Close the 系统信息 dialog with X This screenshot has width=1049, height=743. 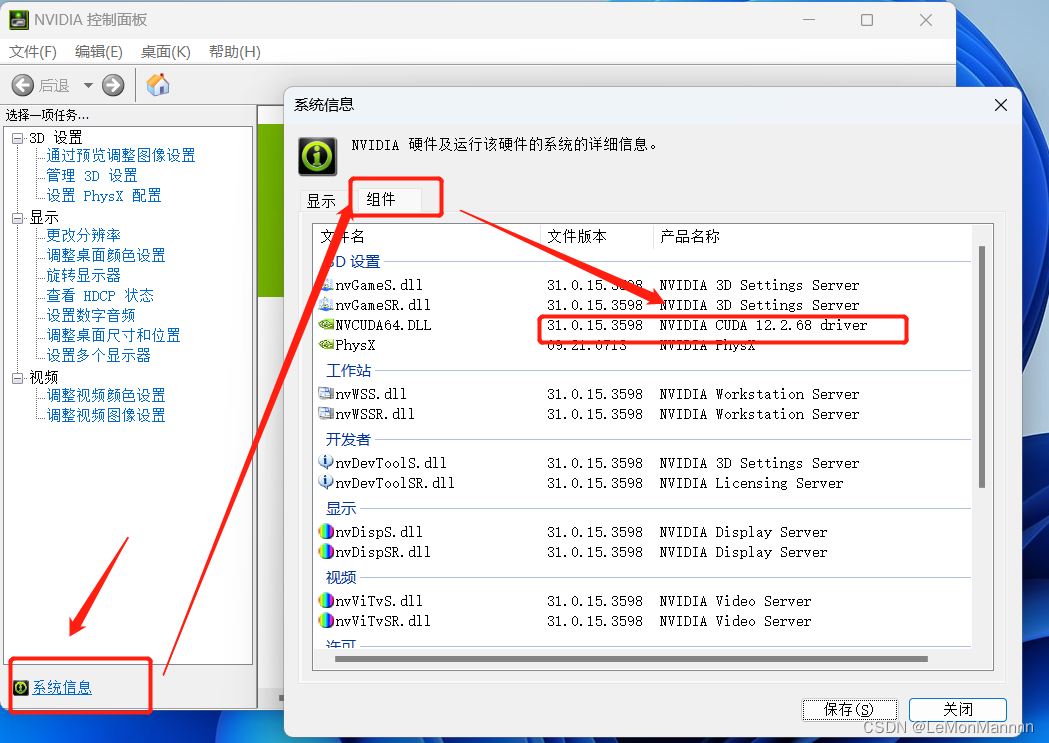click(x=1001, y=105)
